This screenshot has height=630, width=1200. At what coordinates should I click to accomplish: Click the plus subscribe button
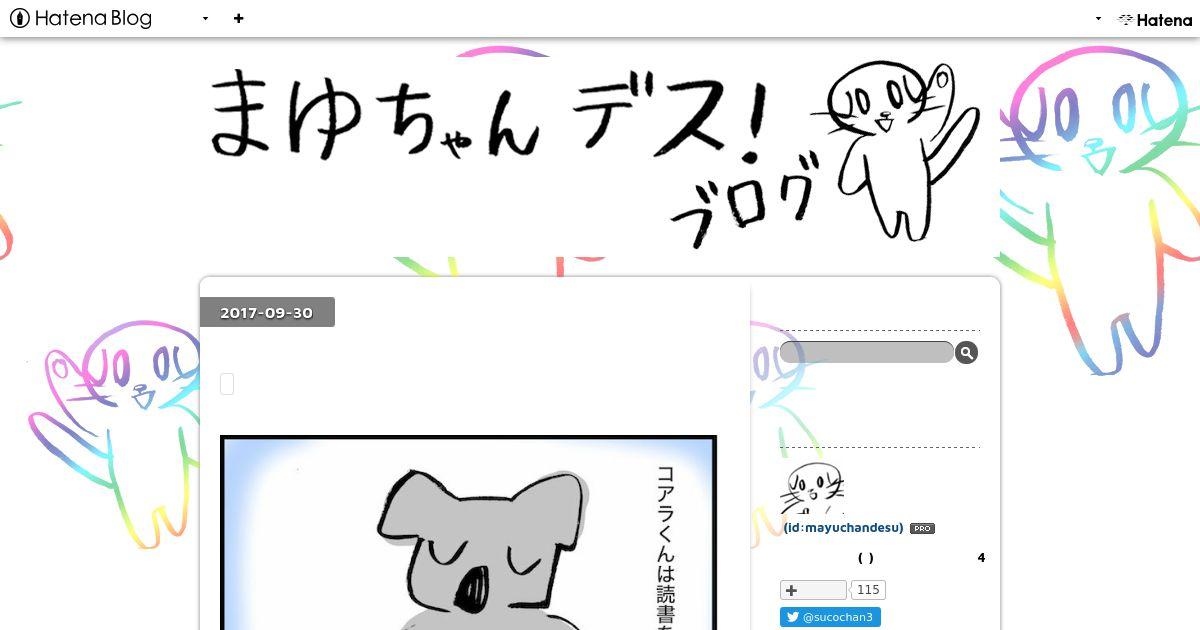(x=813, y=590)
